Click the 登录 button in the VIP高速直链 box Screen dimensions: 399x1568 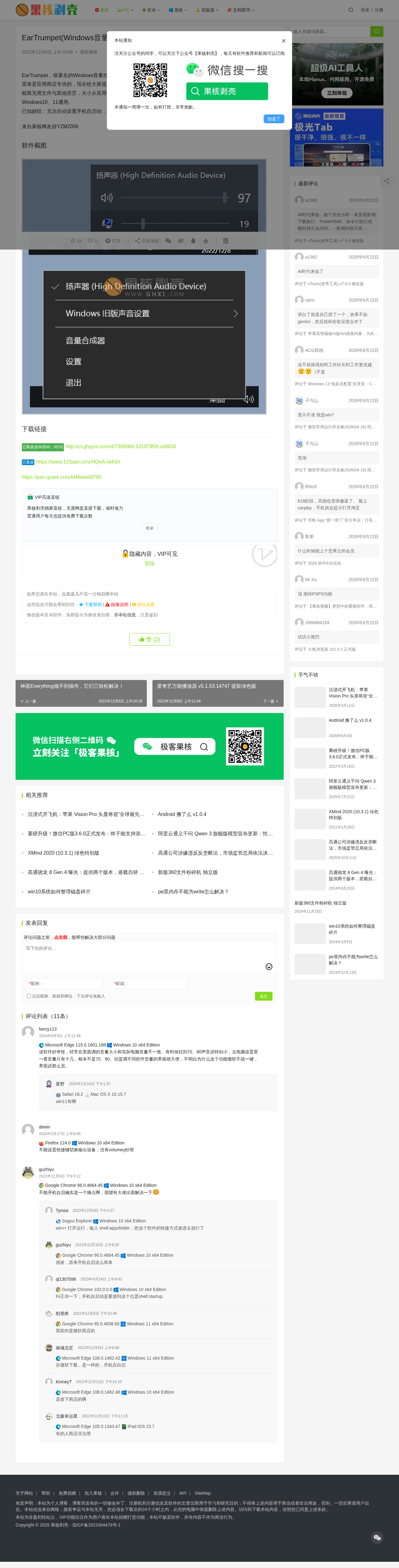(x=150, y=528)
